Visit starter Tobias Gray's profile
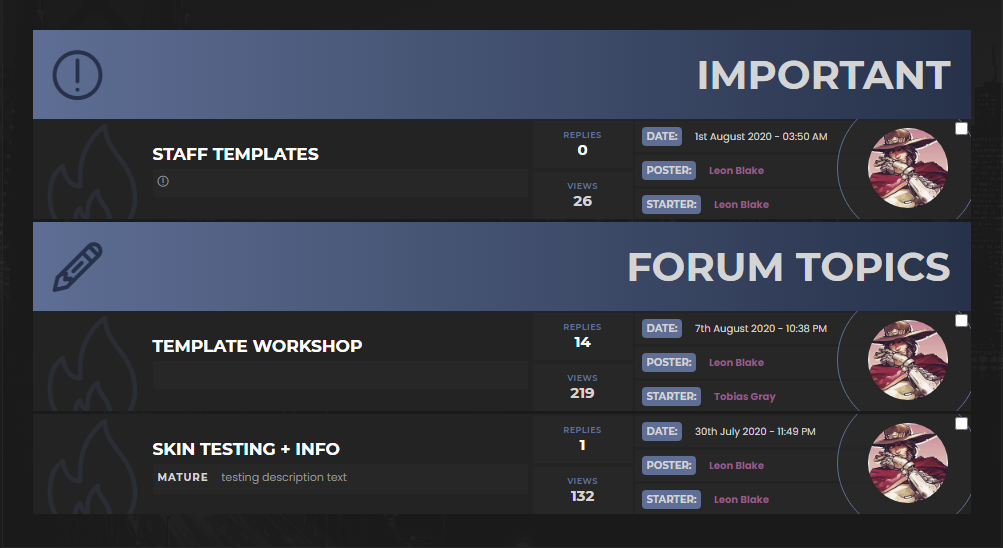1003x548 pixels. (744, 397)
